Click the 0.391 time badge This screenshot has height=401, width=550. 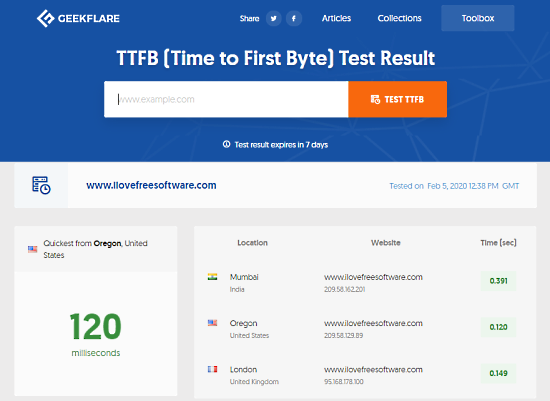coord(498,281)
